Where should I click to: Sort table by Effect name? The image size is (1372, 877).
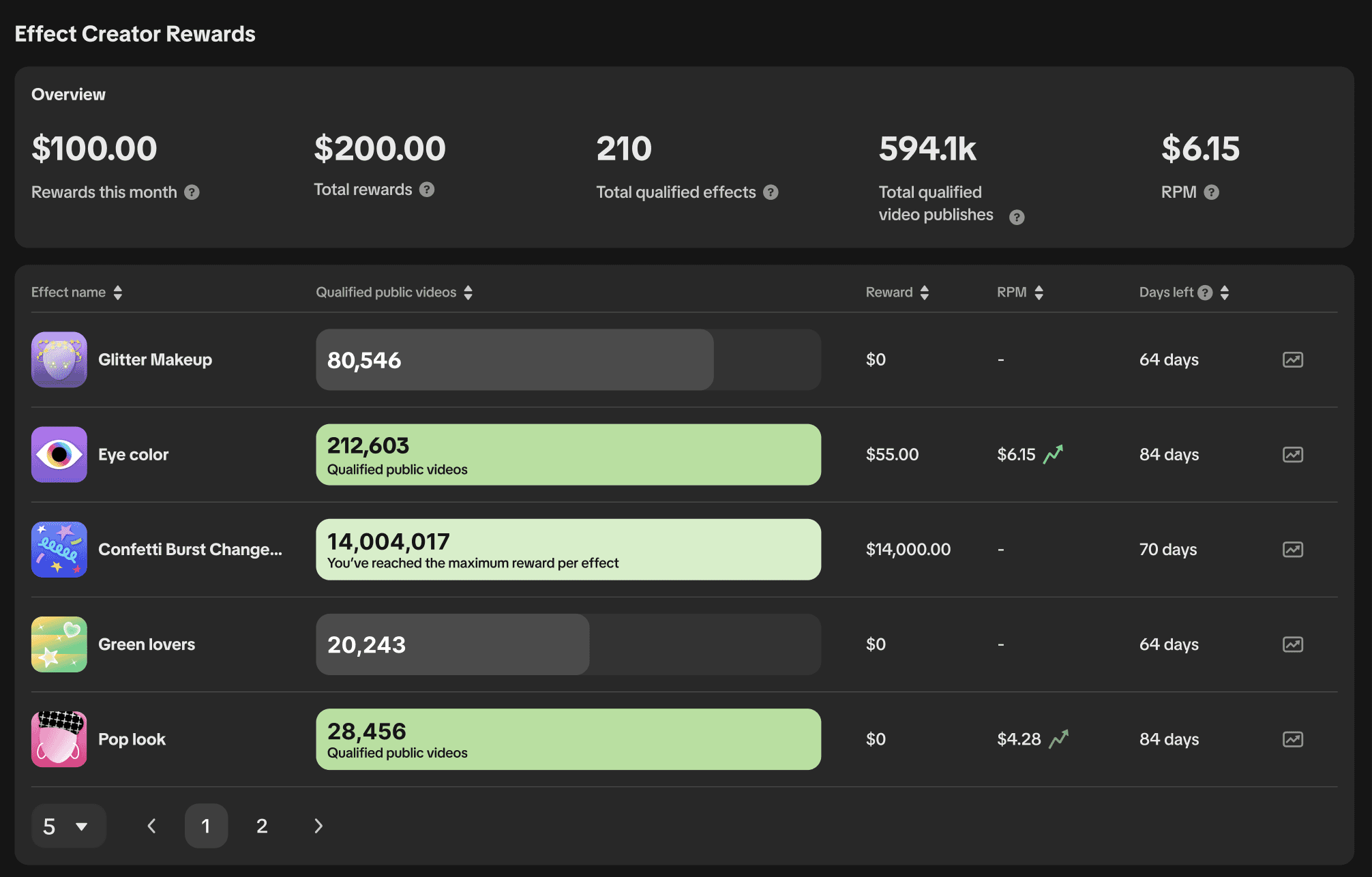(x=118, y=293)
